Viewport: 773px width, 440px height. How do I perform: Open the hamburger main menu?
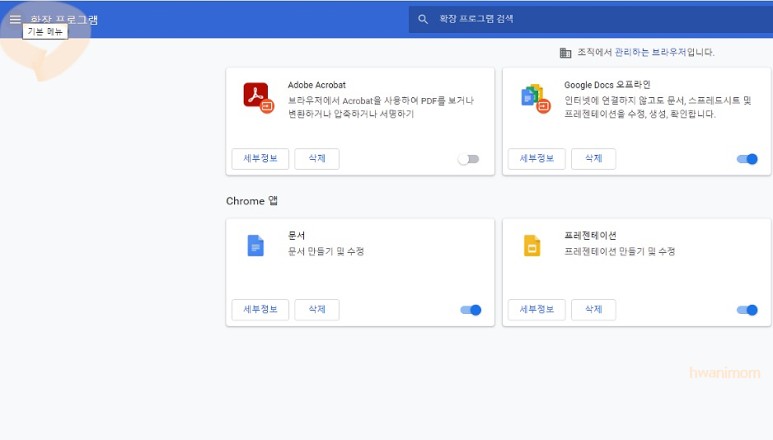pyautogui.click(x=15, y=19)
